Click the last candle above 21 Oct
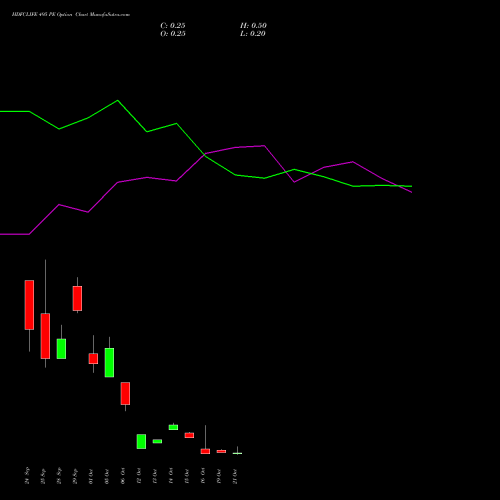Screen dimensions: 500x500 [237, 453]
